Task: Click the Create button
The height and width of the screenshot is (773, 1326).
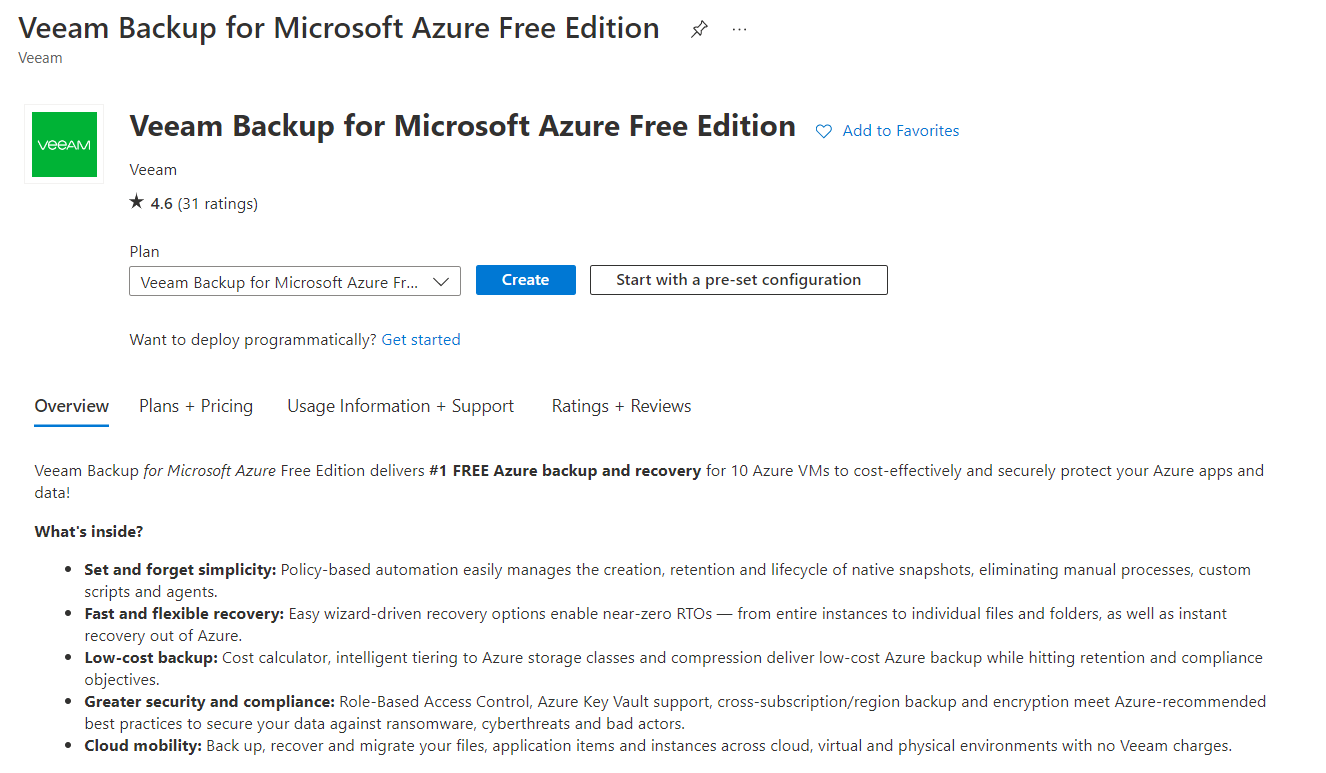Action: point(525,280)
